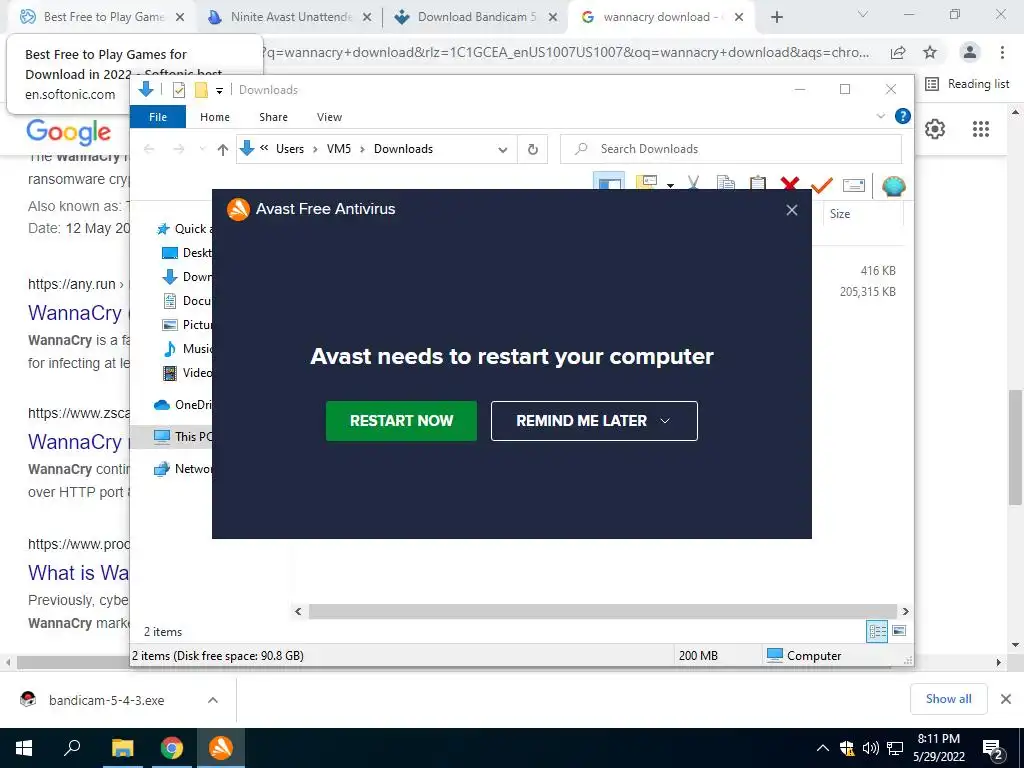Click the email envelope toolbar icon

pyautogui.click(x=854, y=185)
